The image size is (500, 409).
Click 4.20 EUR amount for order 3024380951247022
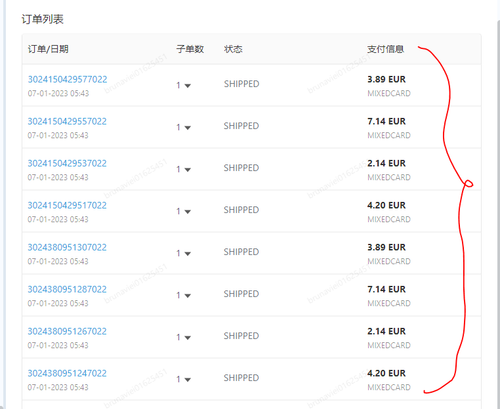(386, 373)
